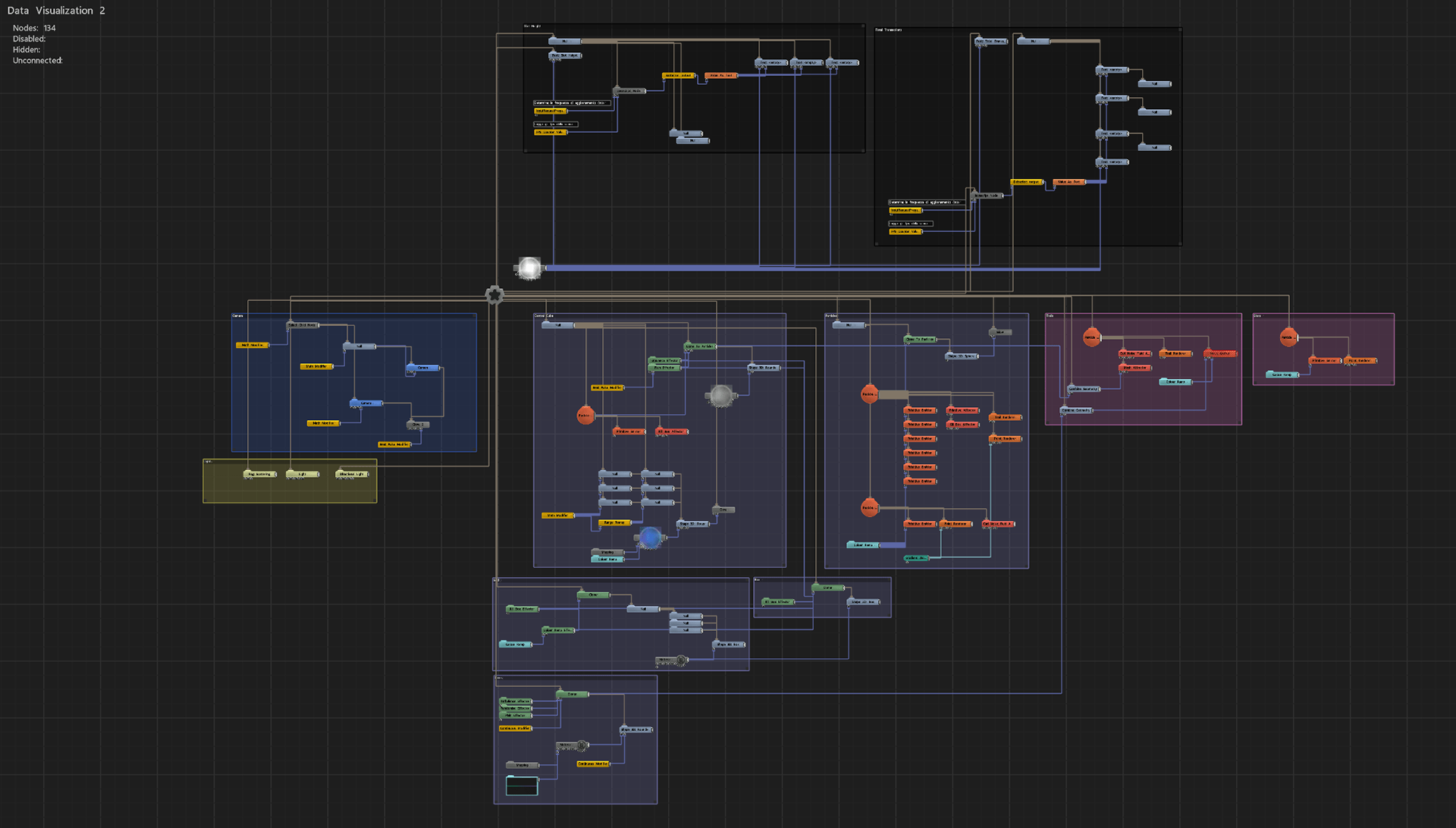Viewport: 1456px width, 828px height.
Task: Select the grey sphere material node
Action: coord(720,395)
